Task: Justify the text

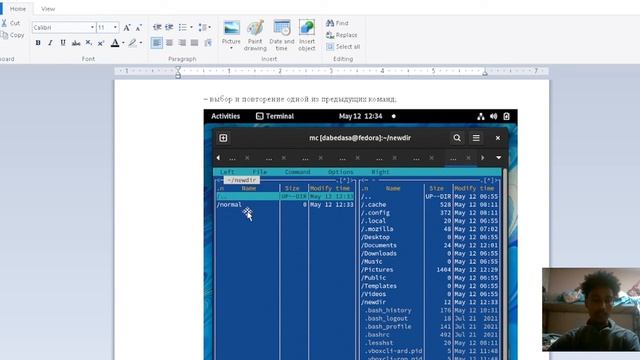Action: pyautogui.click(x=195, y=42)
